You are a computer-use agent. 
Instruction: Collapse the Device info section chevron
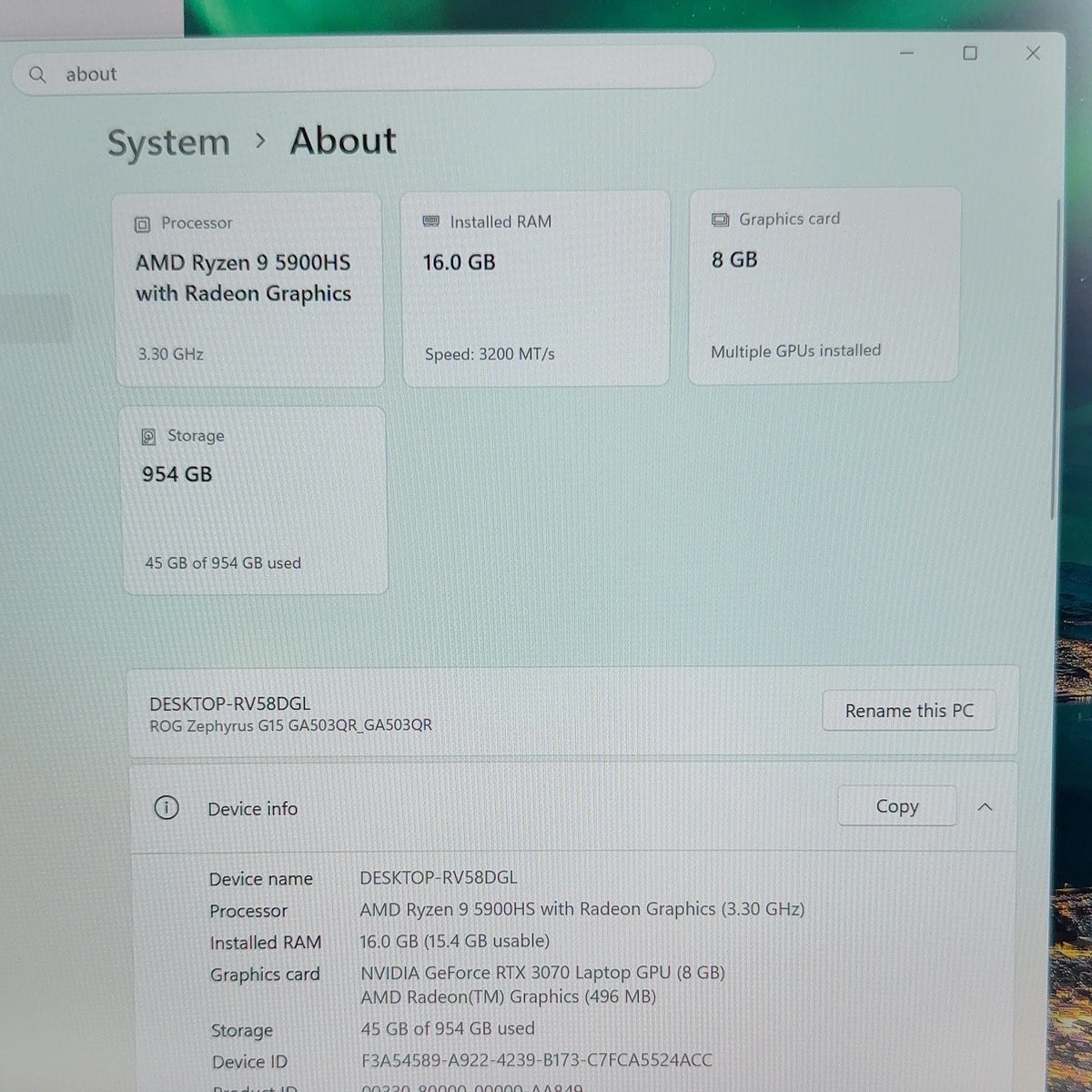985,807
